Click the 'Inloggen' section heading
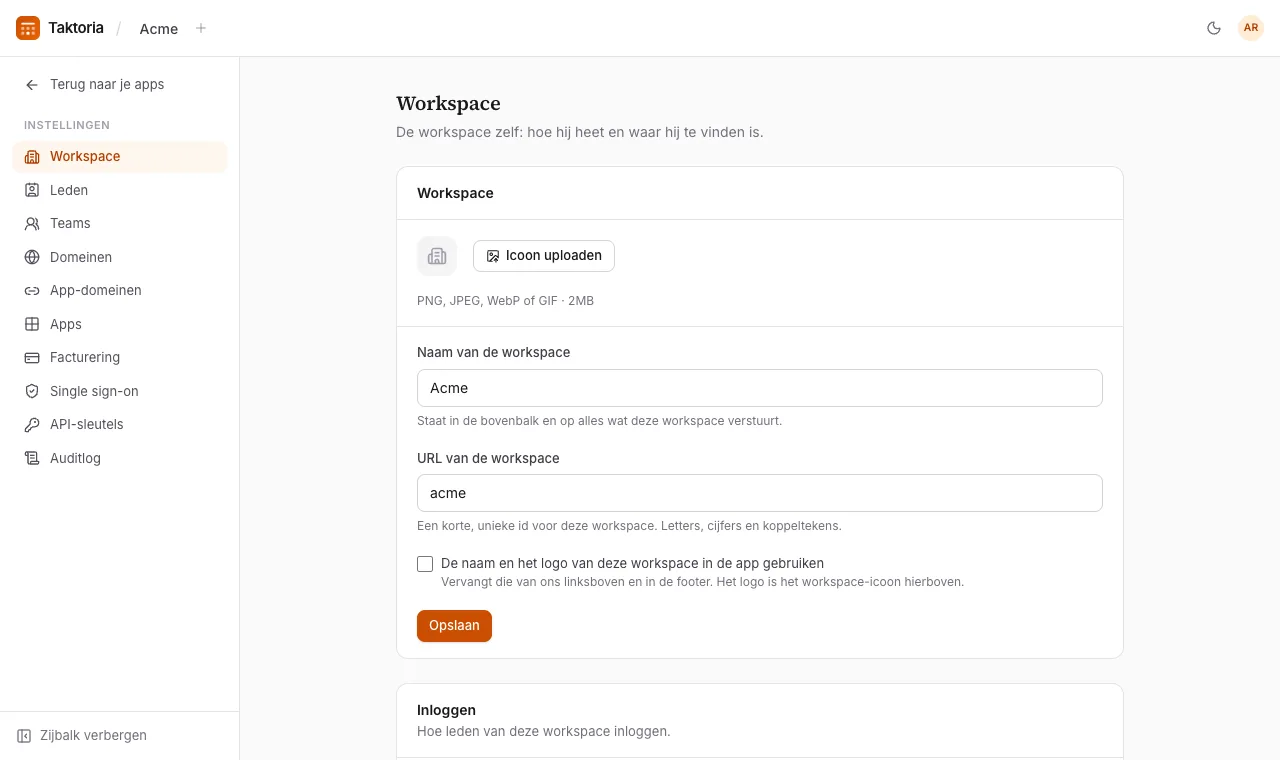The height and width of the screenshot is (760, 1280). (446, 710)
